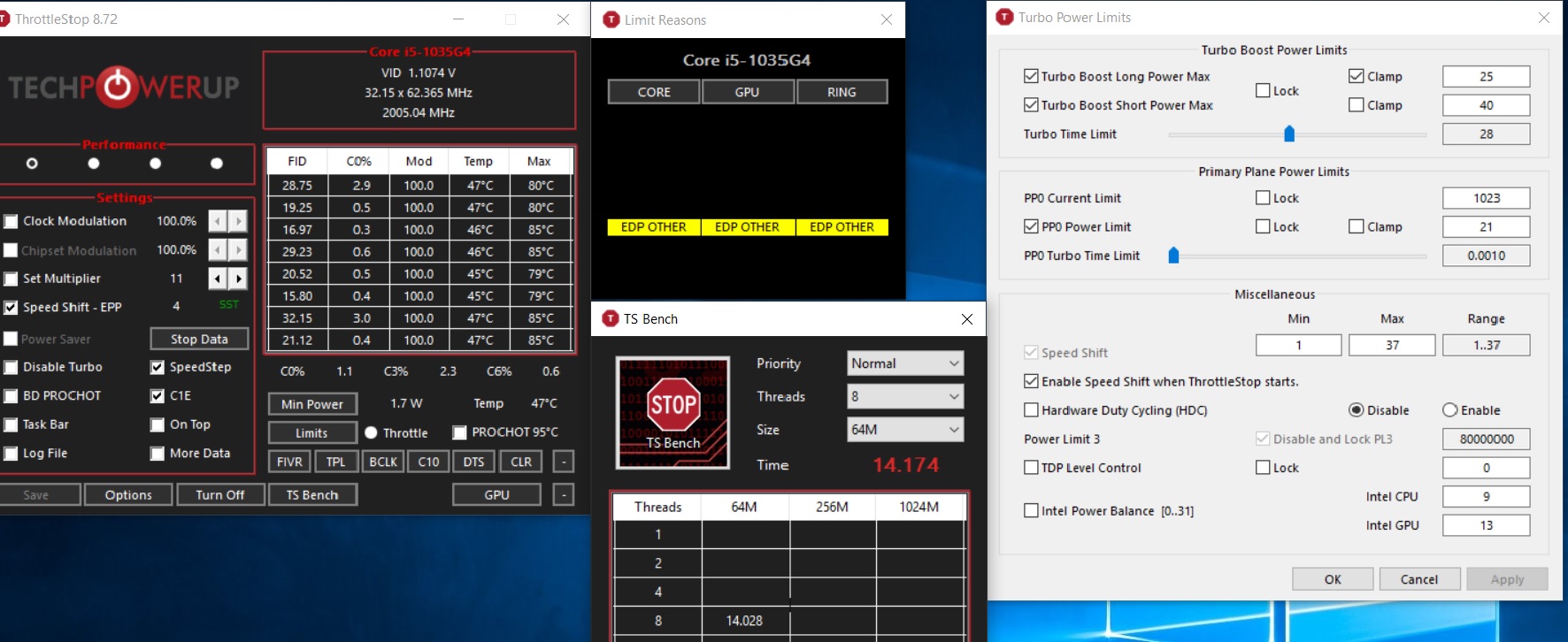1568x642 pixels.
Task: Open the C10 states button
Action: pyautogui.click(x=429, y=462)
